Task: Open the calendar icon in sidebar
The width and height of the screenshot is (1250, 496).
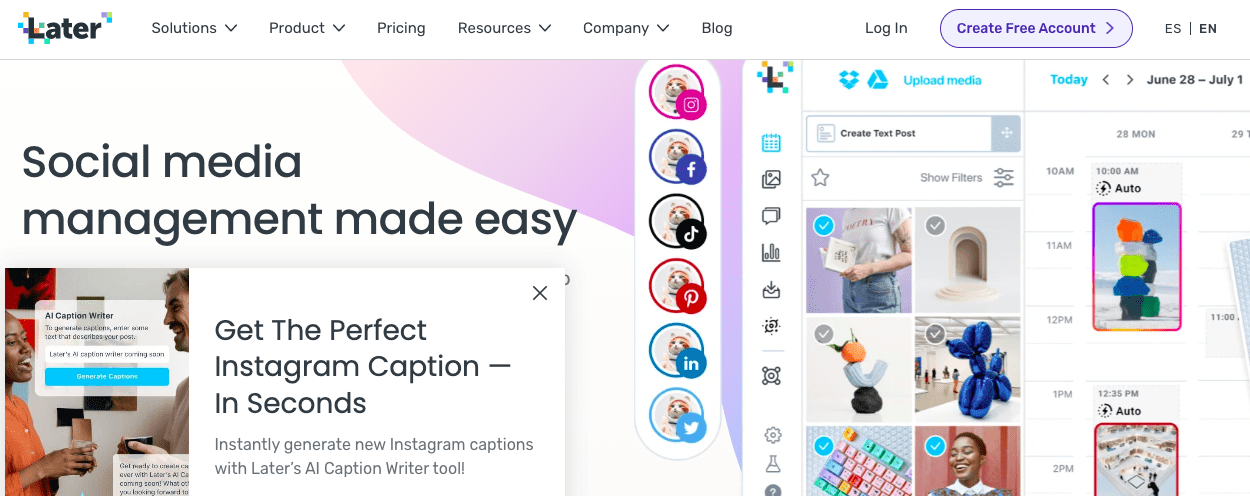Action: 771,143
